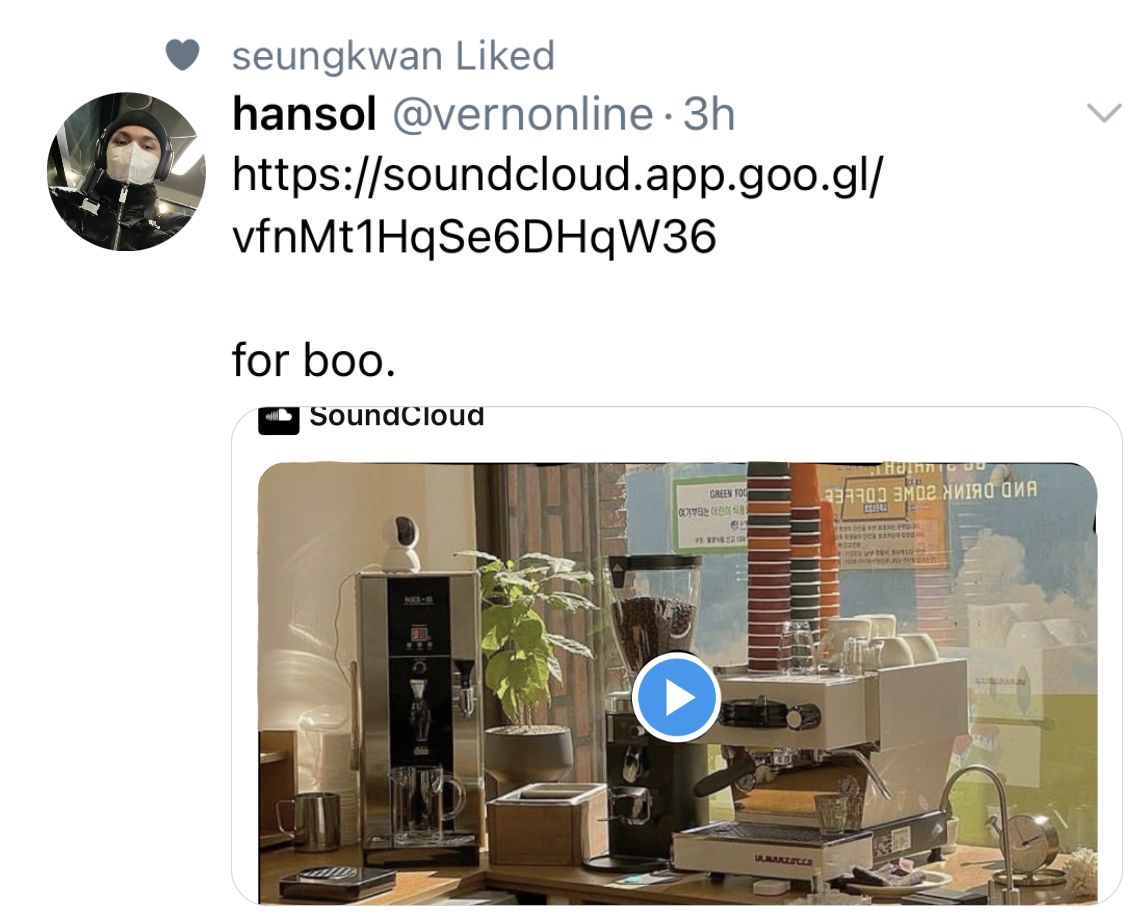This screenshot has height=921, width=1140.
Task: Click the water dispenser in preview image
Action: 418,709
